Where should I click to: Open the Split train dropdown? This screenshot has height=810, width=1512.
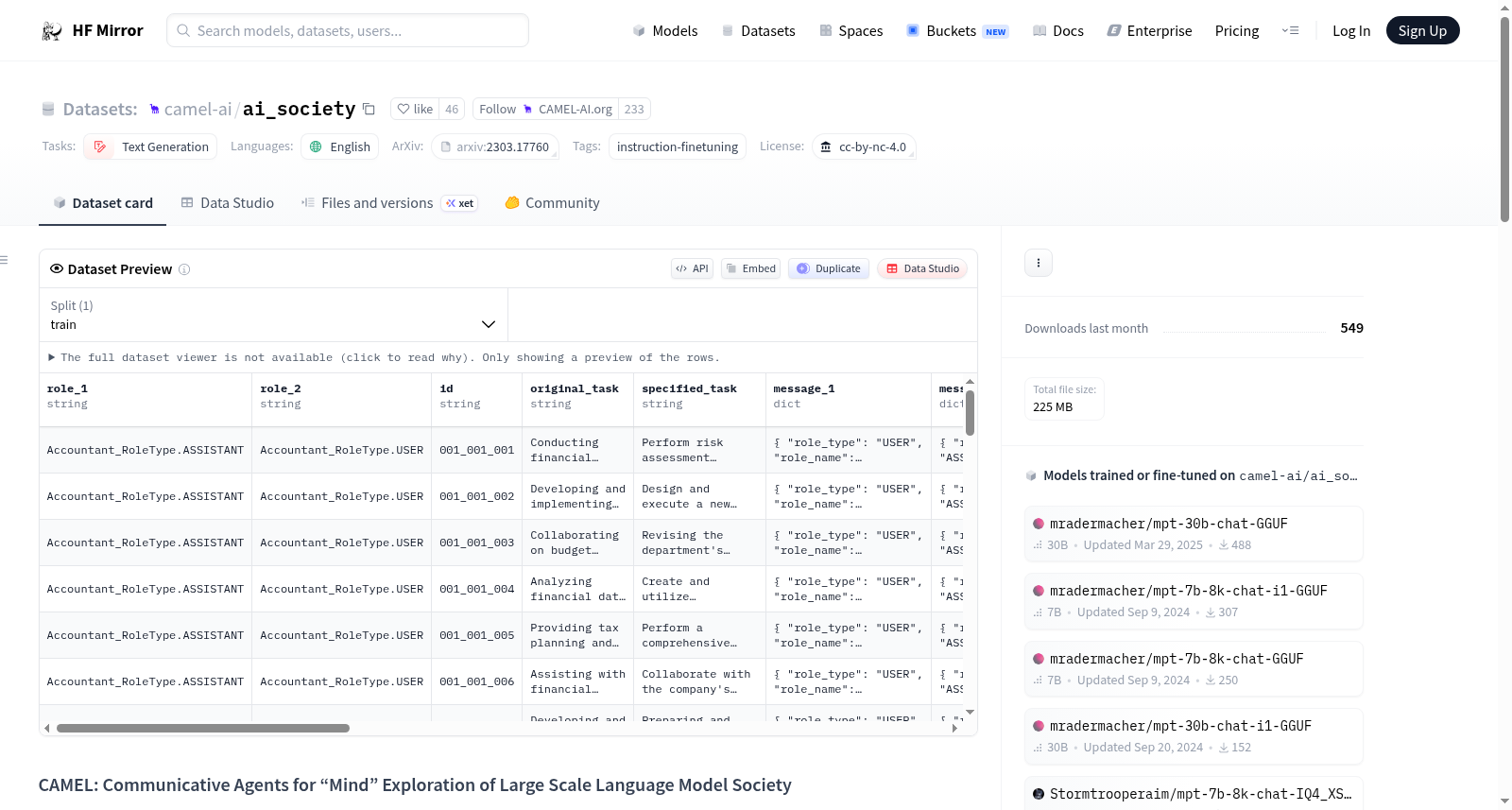[274, 315]
